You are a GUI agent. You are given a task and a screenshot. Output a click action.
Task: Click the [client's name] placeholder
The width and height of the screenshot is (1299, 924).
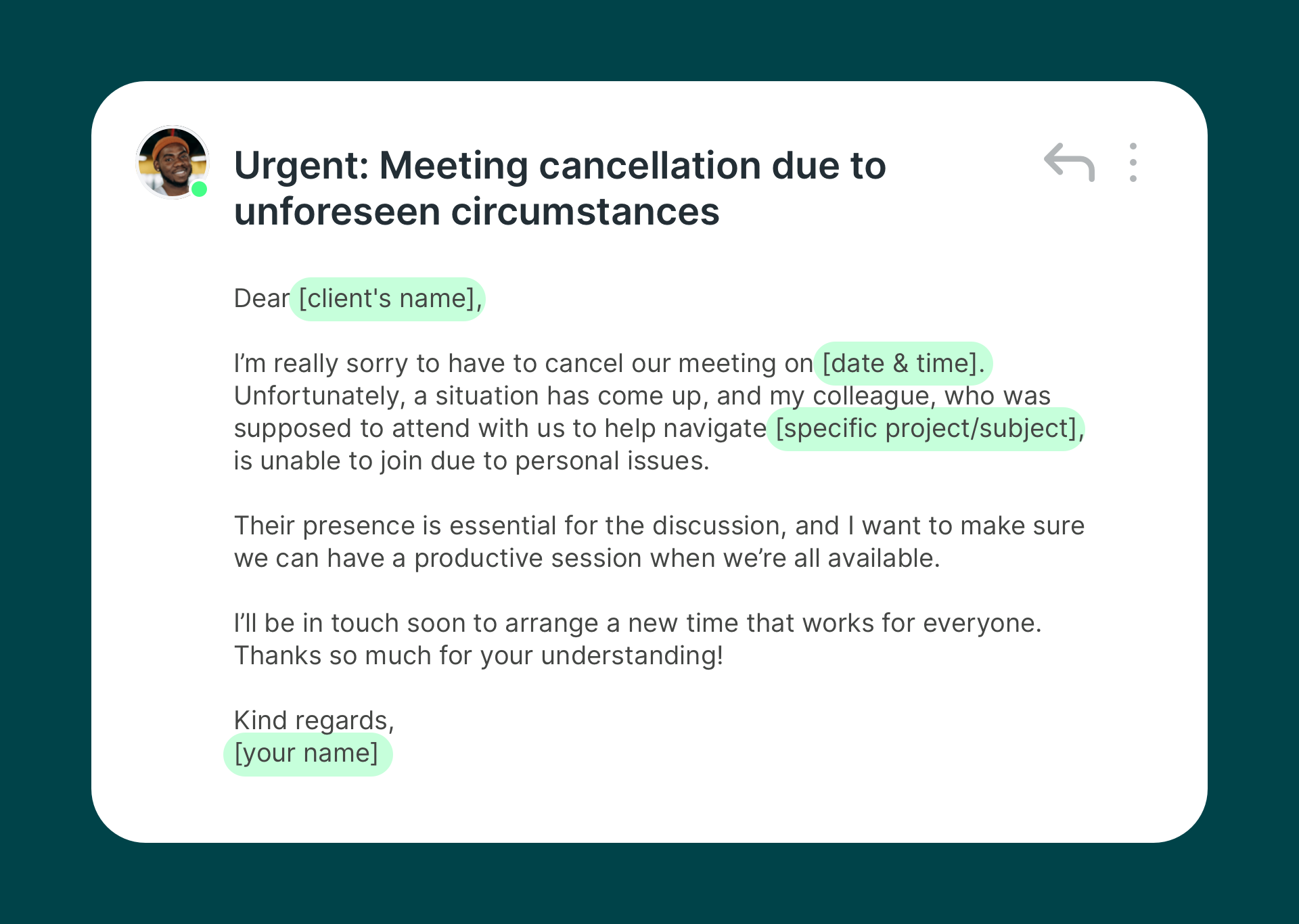(387, 298)
